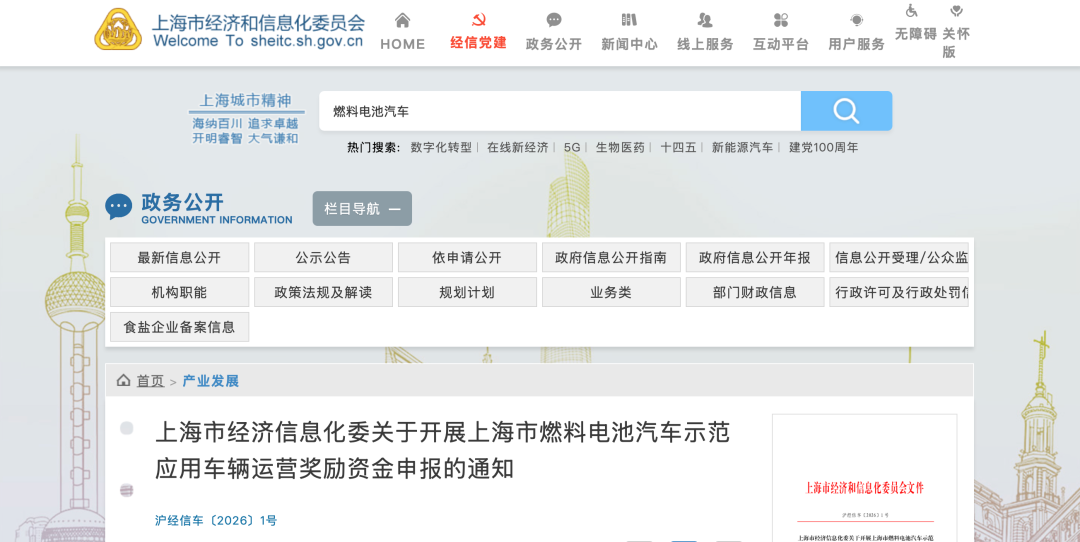The width and height of the screenshot is (1080, 542).
Task: Enable 无障碍 accessibility mode icon
Action: tap(912, 12)
